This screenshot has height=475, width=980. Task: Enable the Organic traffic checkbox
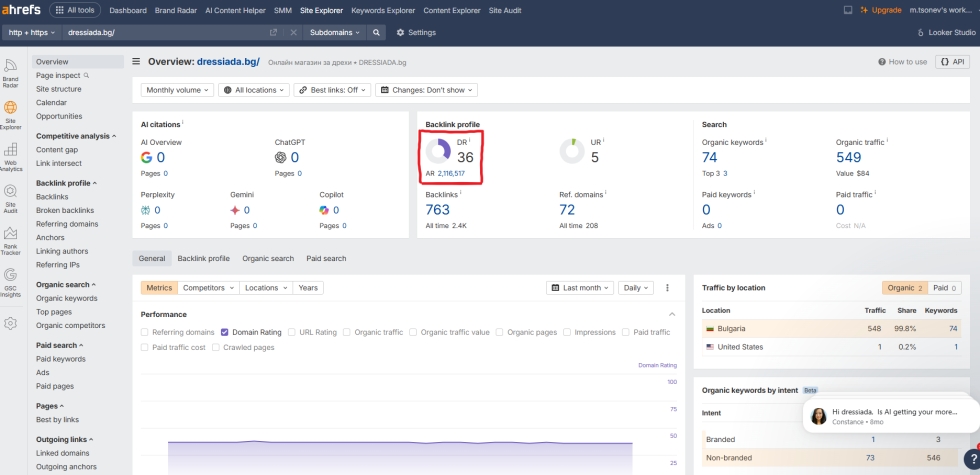coord(347,332)
